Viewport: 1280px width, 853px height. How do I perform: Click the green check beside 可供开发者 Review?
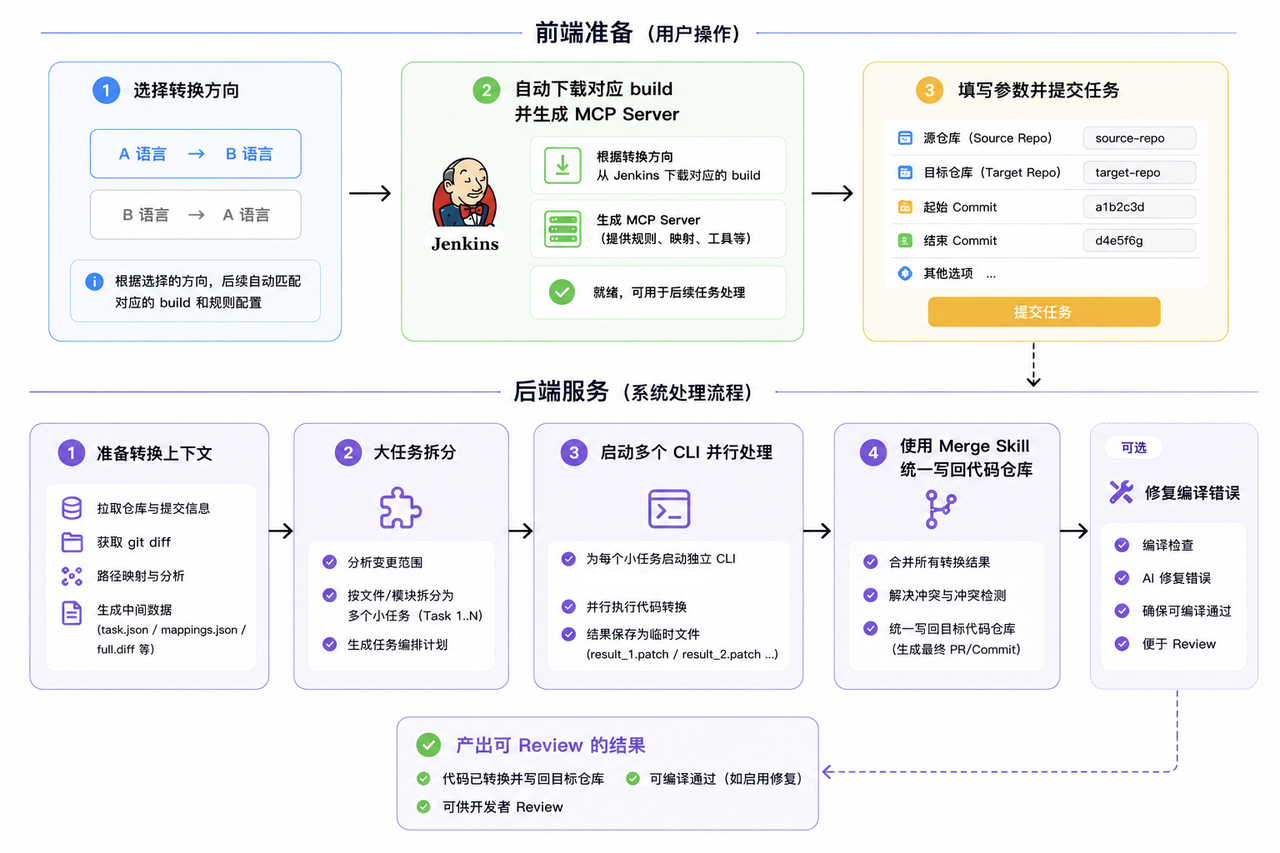(424, 806)
